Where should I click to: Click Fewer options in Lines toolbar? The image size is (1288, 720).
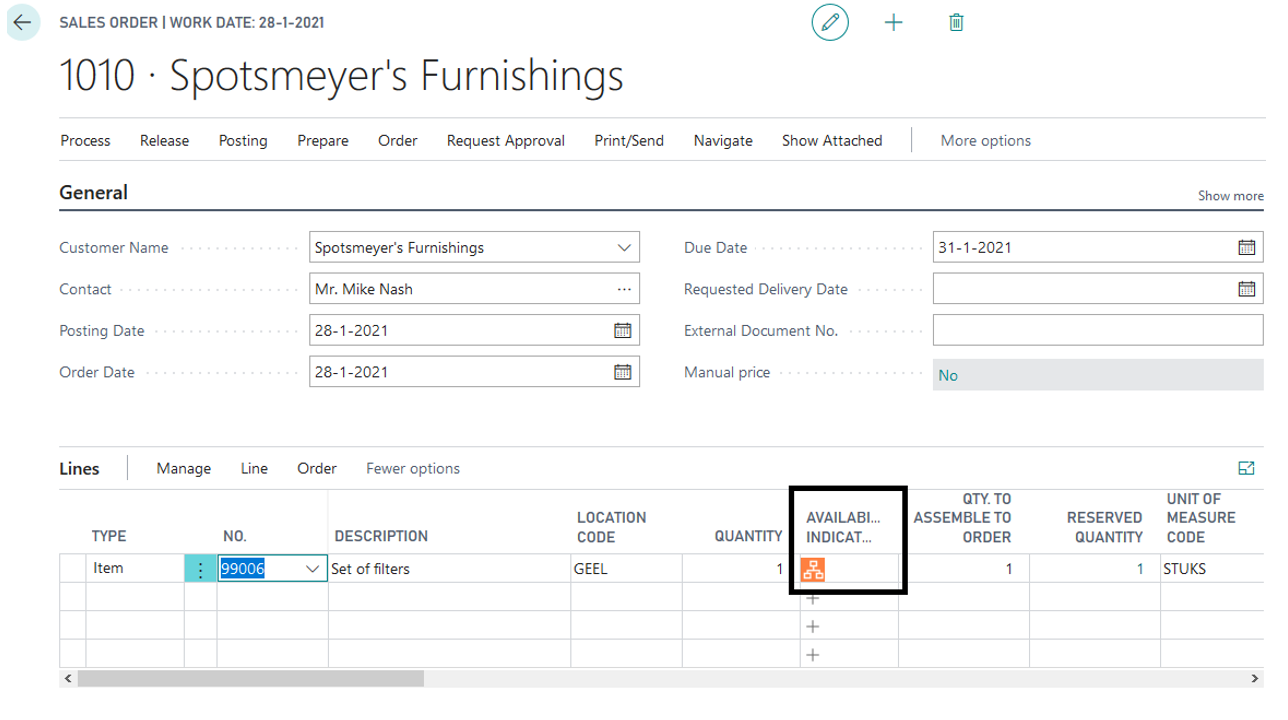[413, 468]
